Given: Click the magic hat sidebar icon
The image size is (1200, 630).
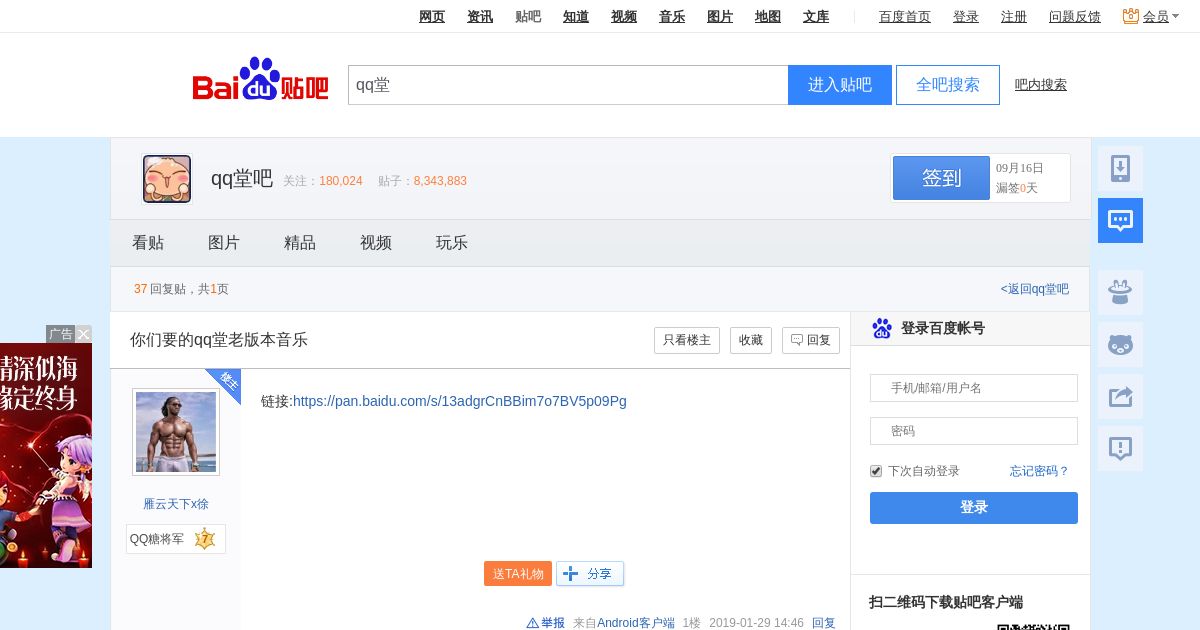Looking at the screenshot, I should click(x=1120, y=292).
